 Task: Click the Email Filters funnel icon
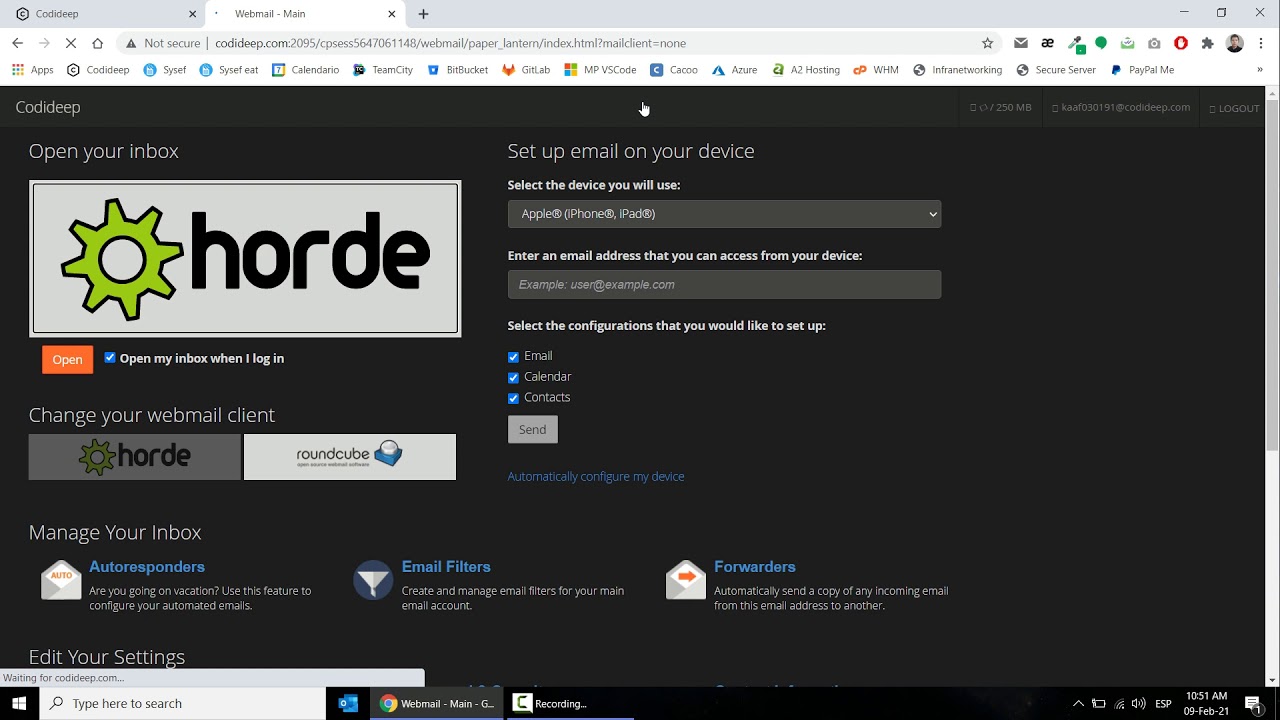373,580
